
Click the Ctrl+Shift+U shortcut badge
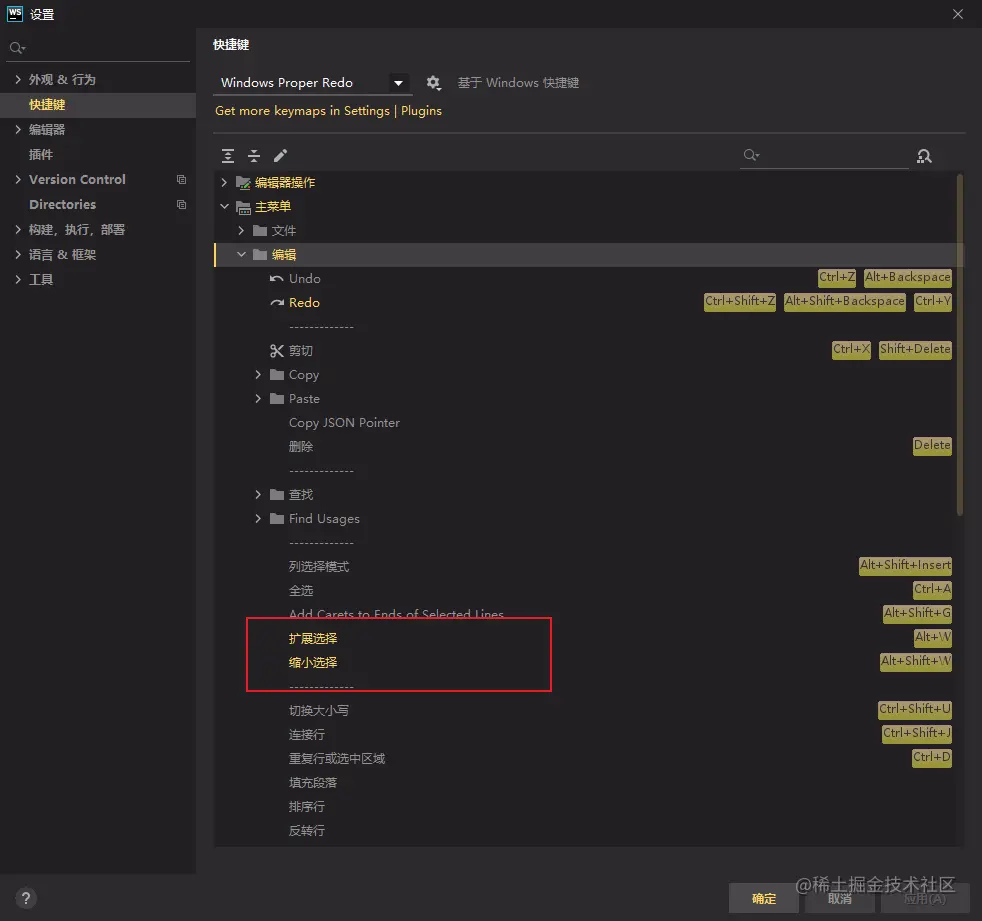coord(914,709)
